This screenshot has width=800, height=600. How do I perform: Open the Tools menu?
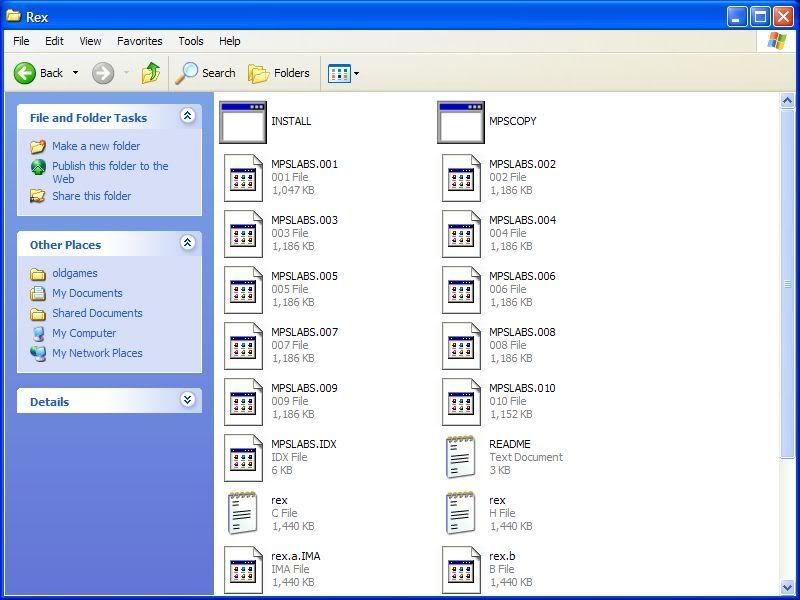click(x=190, y=41)
